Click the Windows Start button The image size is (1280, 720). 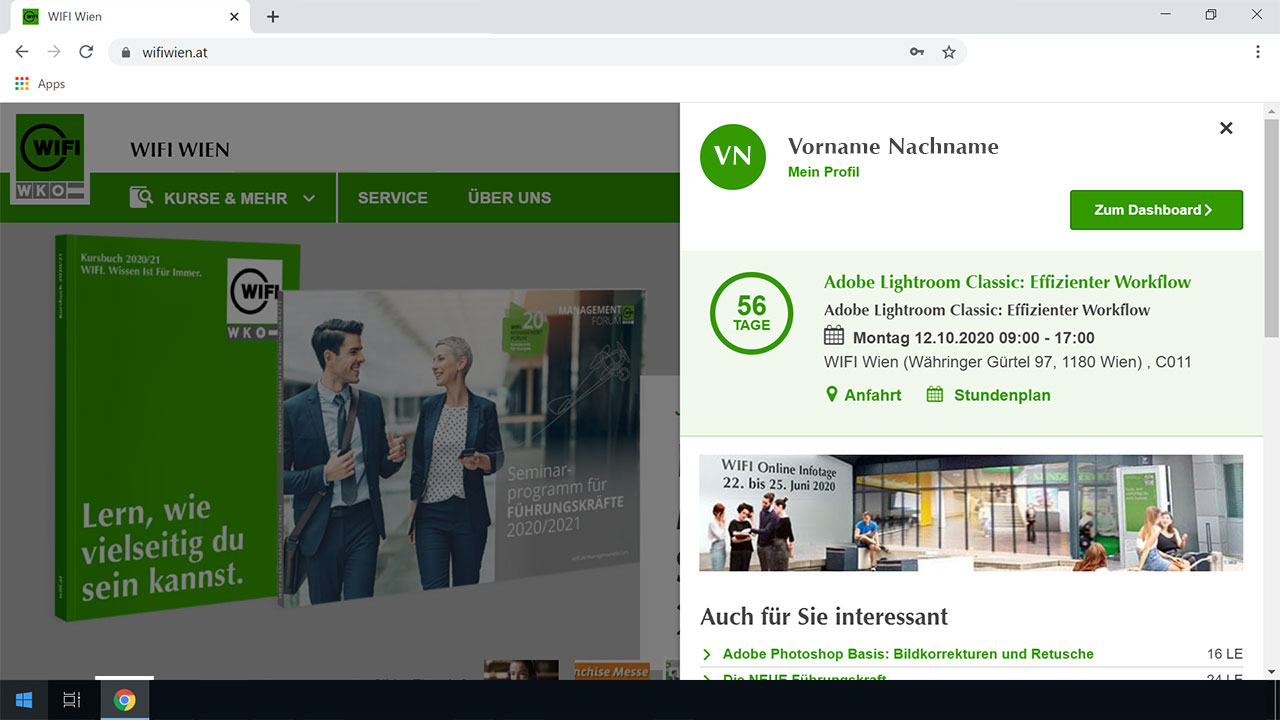tap(24, 700)
